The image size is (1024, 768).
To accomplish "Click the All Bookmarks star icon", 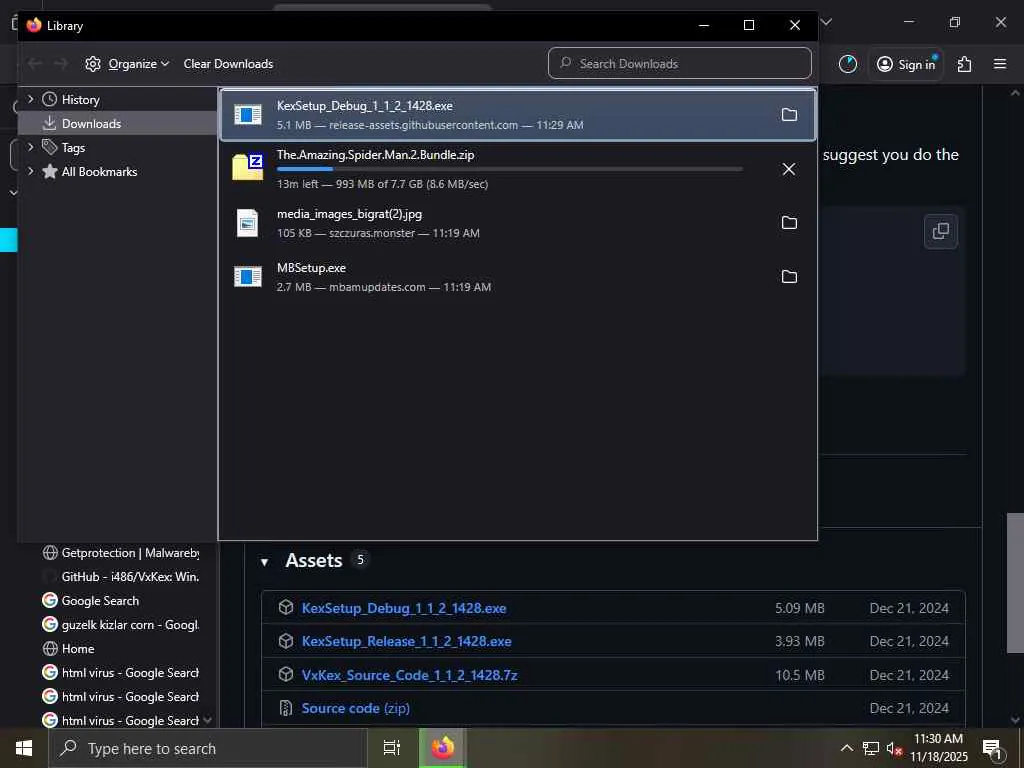I will click(x=50, y=171).
